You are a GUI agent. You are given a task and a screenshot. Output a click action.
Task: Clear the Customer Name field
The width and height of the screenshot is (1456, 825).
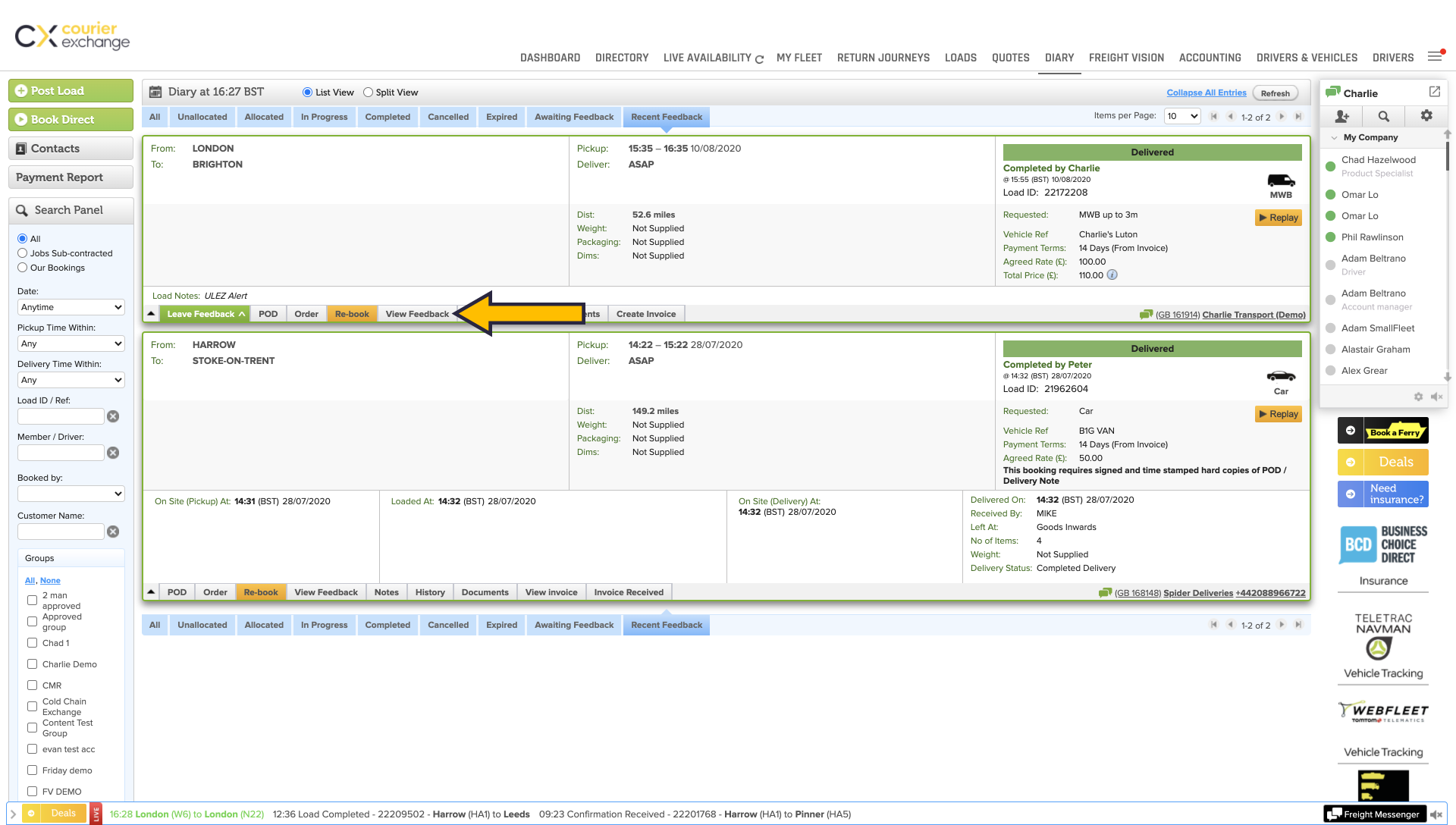(x=113, y=532)
